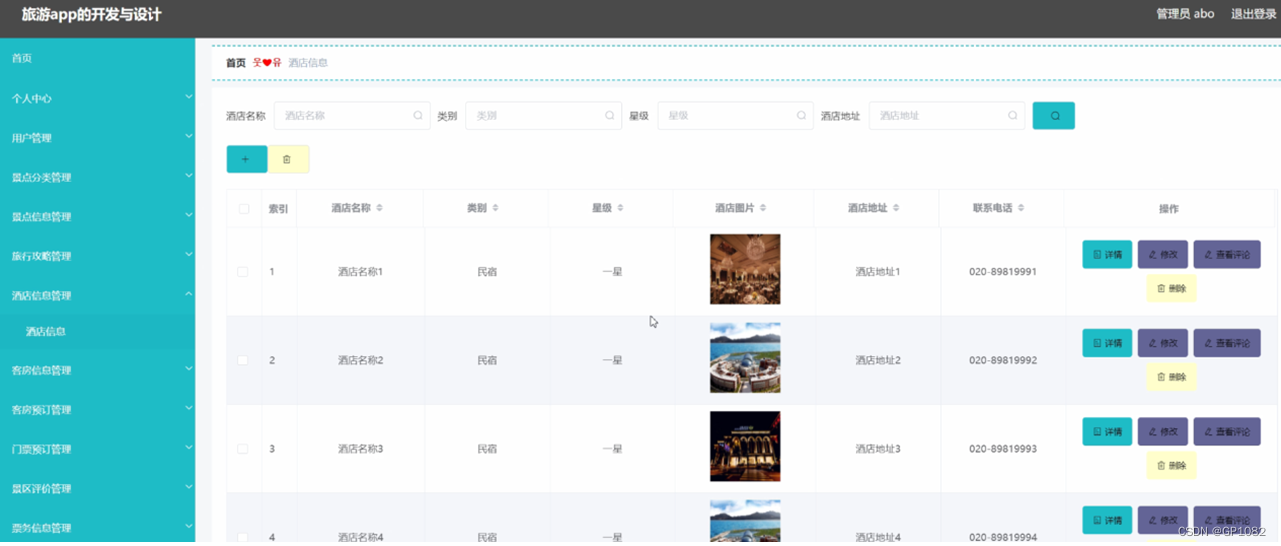Collapse 酒店信息管理 sidebar menu
This screenshot has width=1281, height=546.
tap(97, 295)
